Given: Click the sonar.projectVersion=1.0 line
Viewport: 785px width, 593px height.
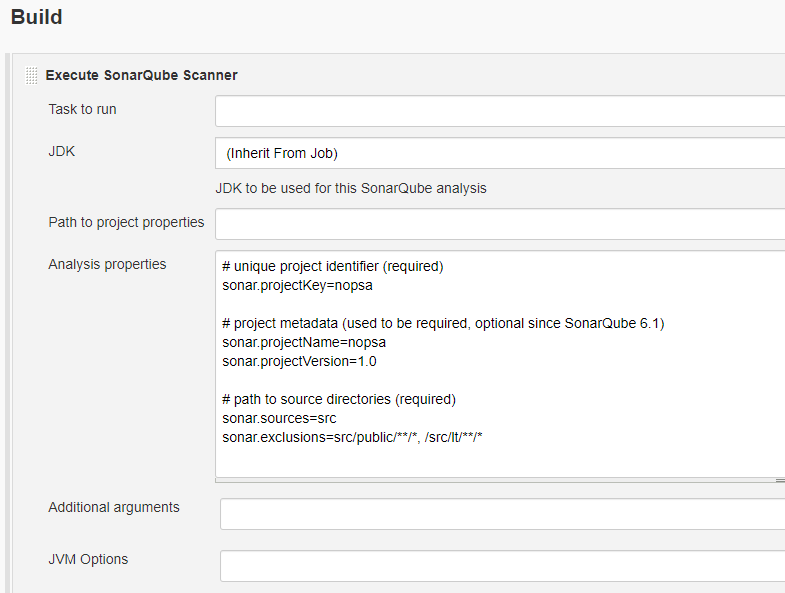Looking at the screenshot, I should point(299,361).
